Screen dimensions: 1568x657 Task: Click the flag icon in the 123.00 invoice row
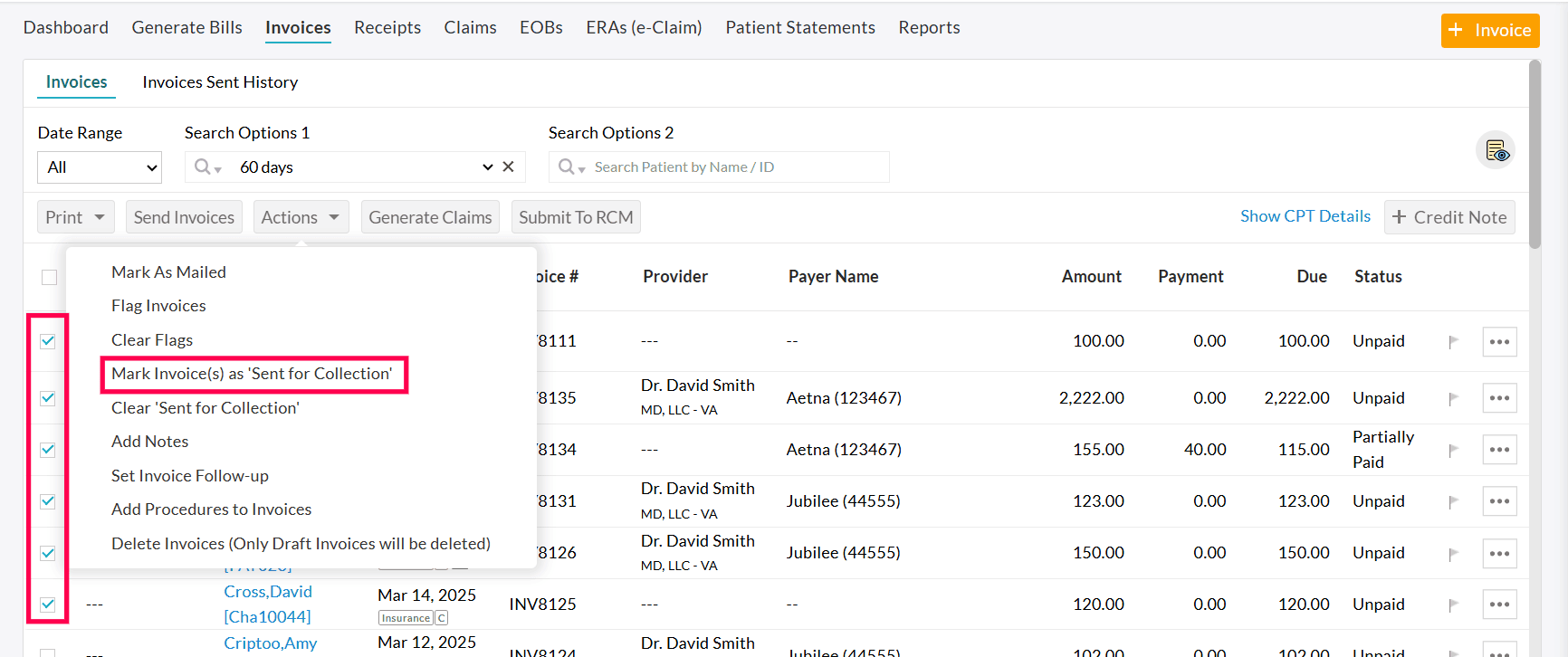[1453, 502]
